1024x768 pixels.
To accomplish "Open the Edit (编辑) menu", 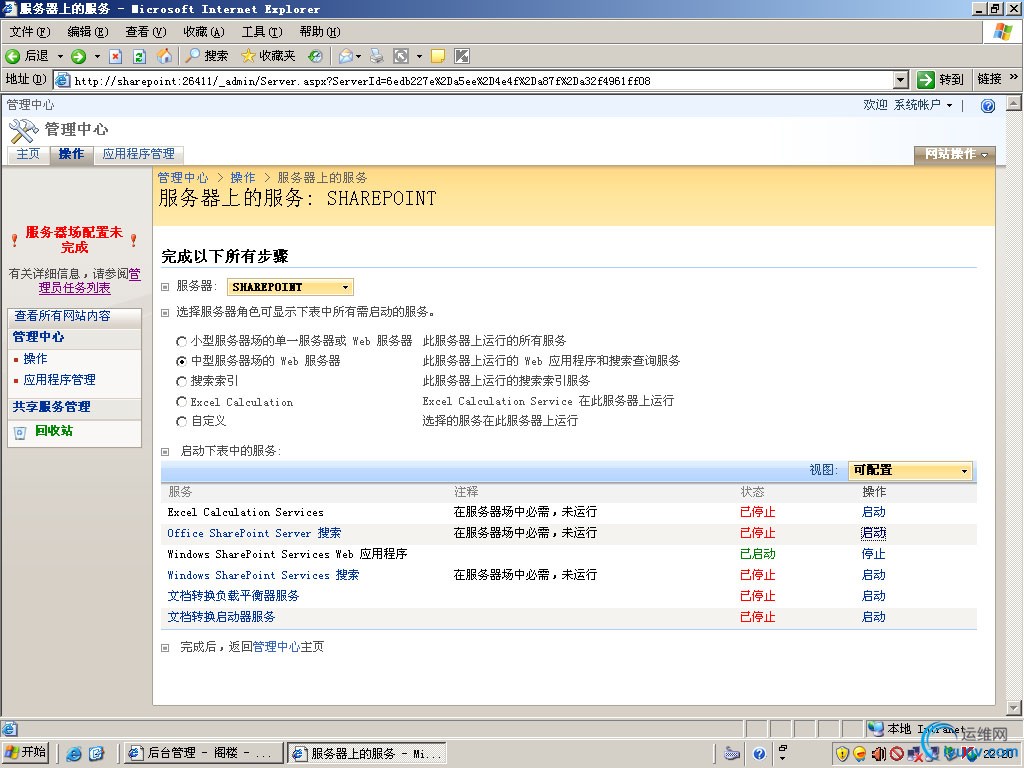I will (x=88, y=31).
